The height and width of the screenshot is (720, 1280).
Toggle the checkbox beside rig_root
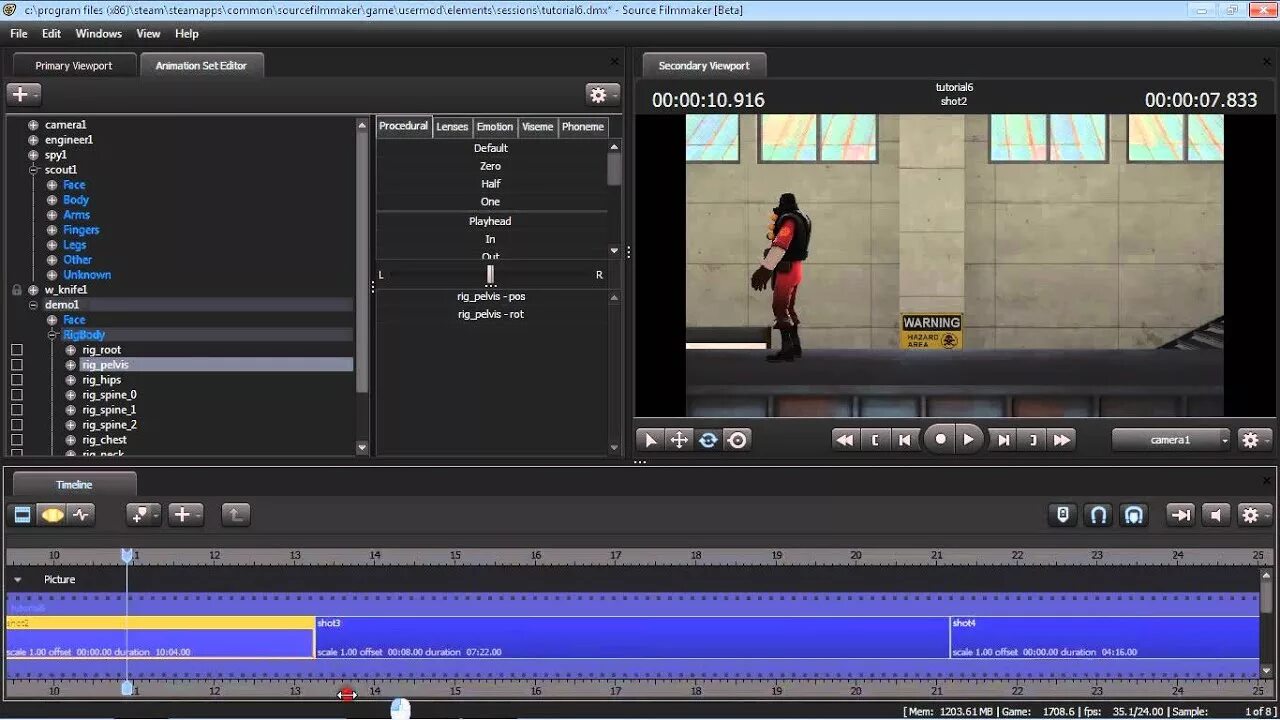coord(16,350)
